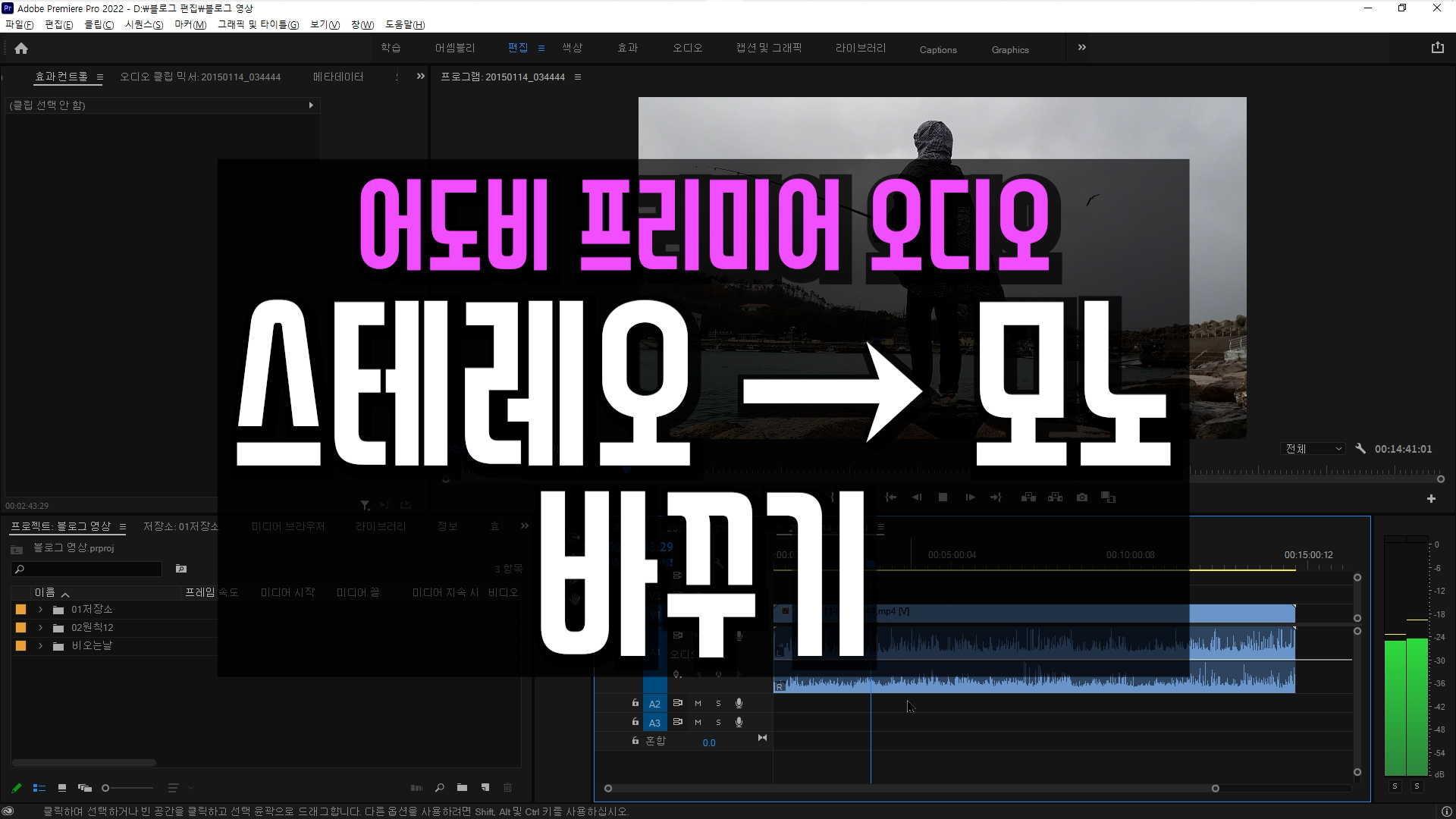Show more workspaces with the overflow chevron
This screenshot has width=1456, height=819.
pyautogui.click(x=1082, y=48)
